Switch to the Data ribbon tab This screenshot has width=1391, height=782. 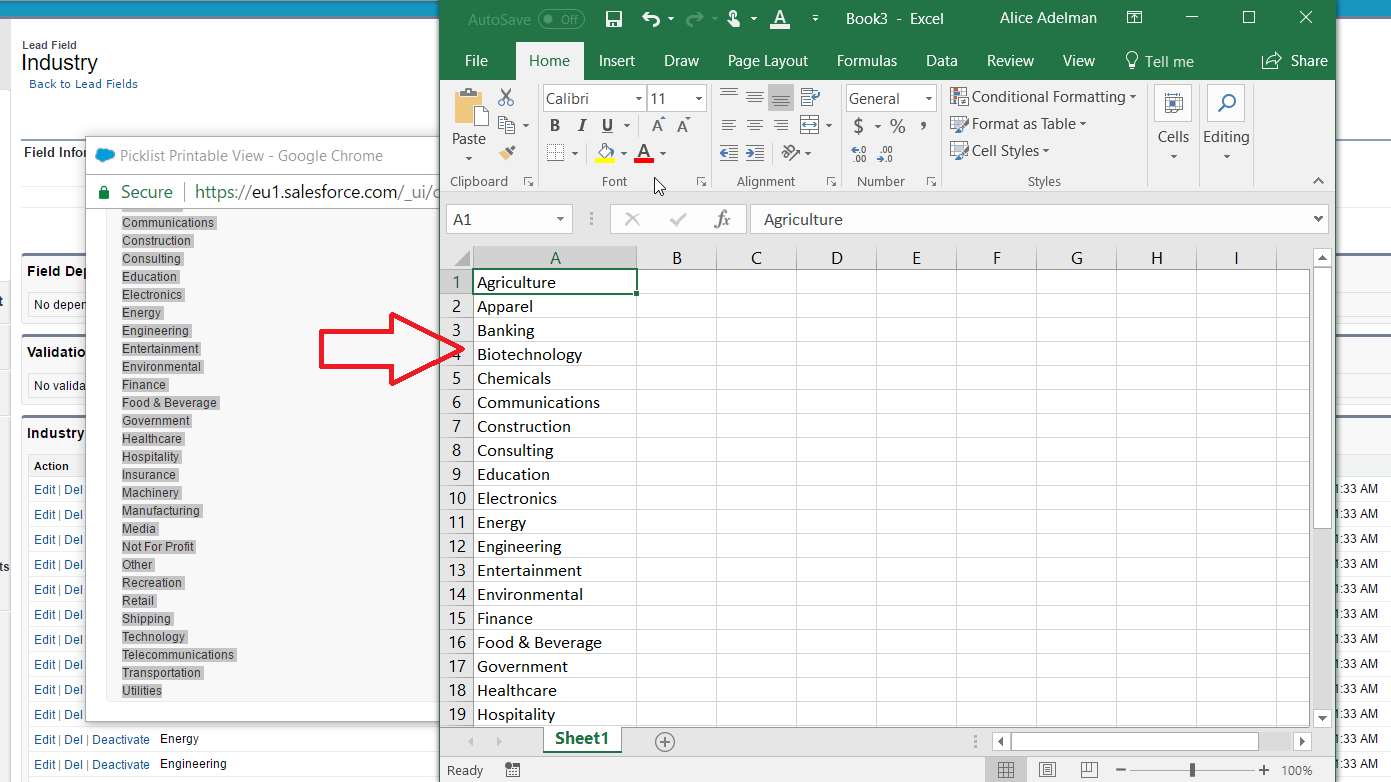coord(941,61)
